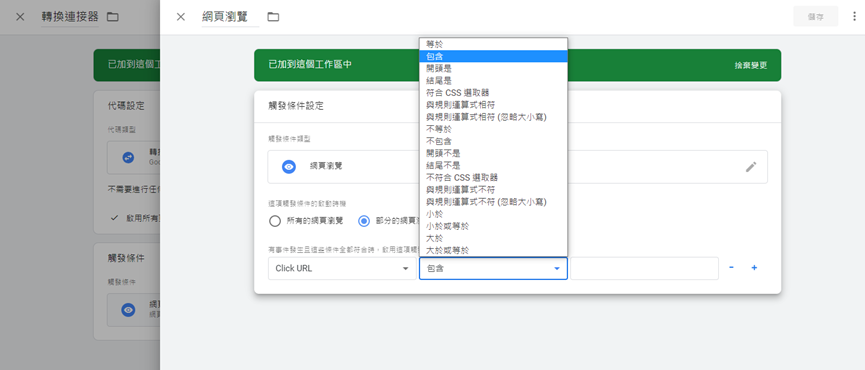Click the tag type icon in 代碼設定

[x=128, y=157]
